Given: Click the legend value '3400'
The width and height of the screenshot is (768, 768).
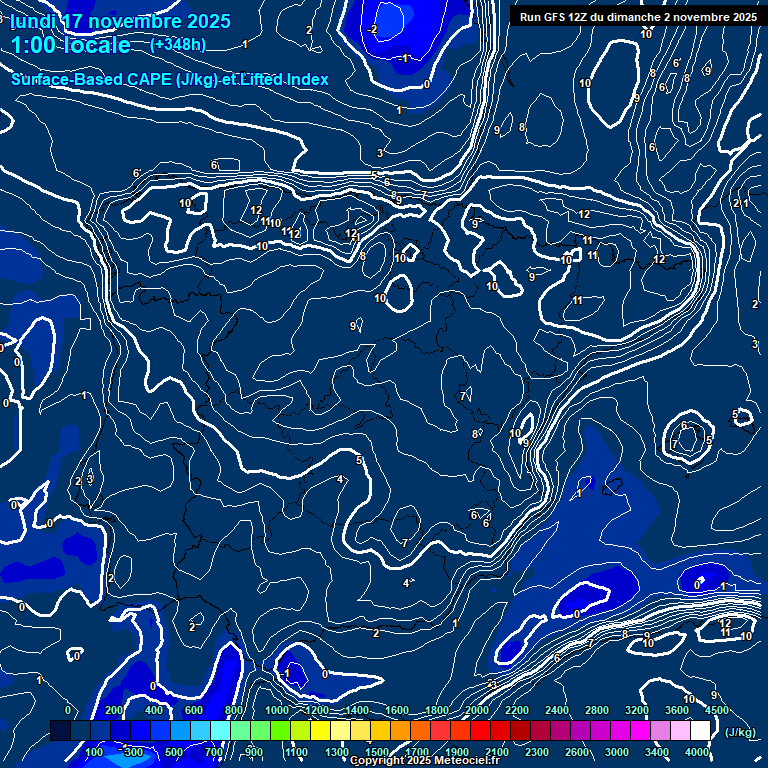Looking at the screenshot, I should [x=657, y=752].
